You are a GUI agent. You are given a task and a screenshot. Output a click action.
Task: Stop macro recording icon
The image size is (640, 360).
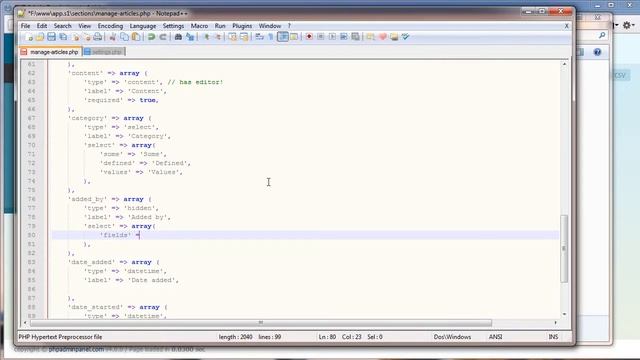[321, 37]
